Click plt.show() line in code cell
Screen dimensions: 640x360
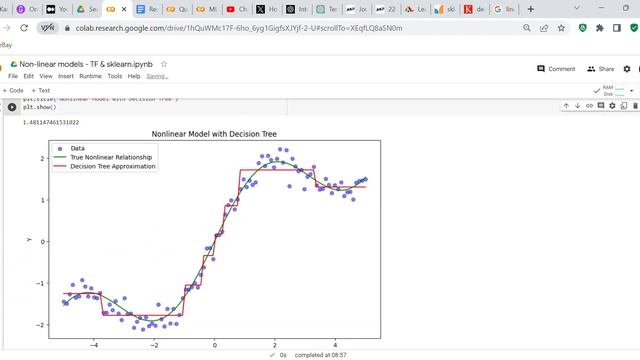coord(40,107)
